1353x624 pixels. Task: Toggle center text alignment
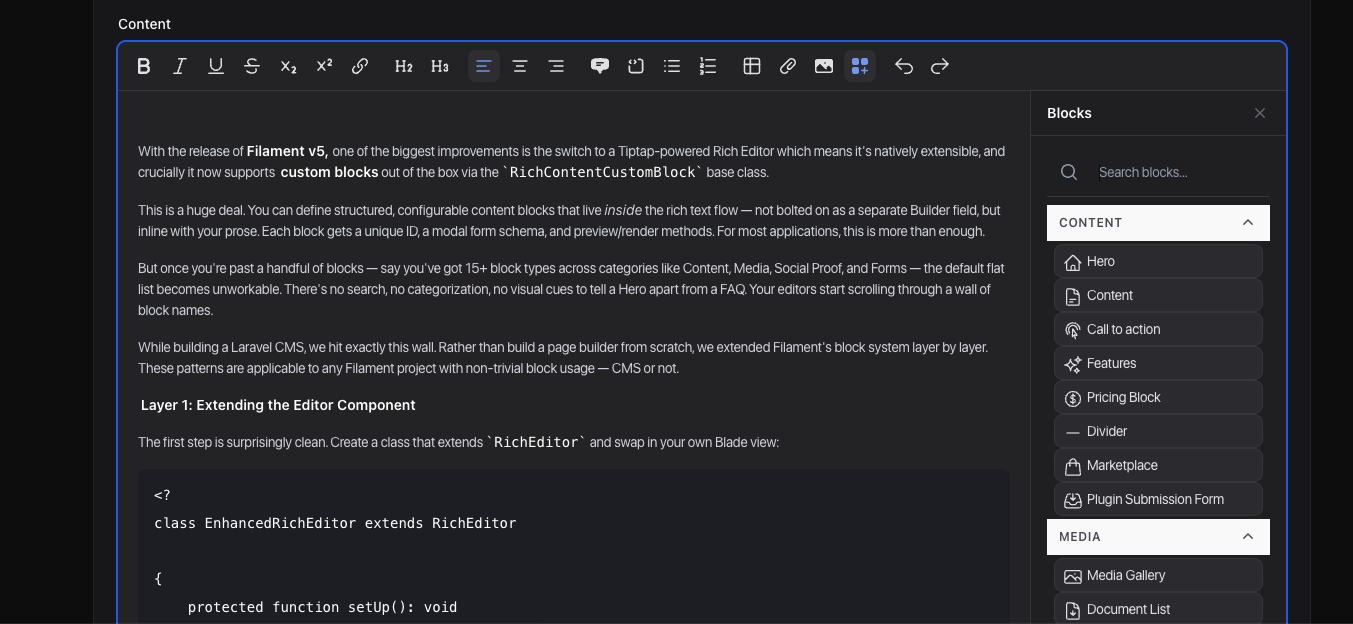coord(520,66)
